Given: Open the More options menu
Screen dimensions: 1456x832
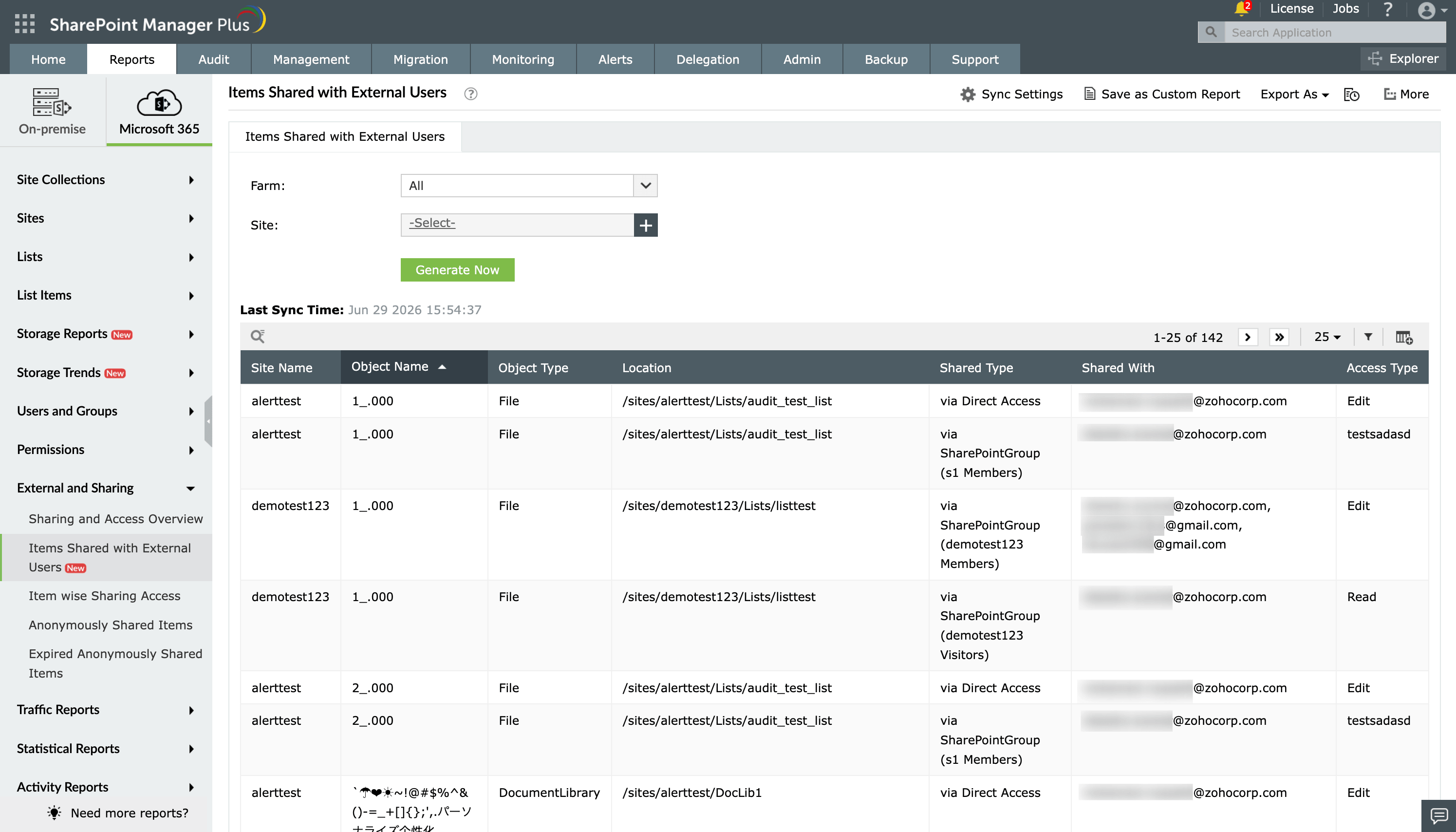Looking at the screenshot, I should point(1406,95).
